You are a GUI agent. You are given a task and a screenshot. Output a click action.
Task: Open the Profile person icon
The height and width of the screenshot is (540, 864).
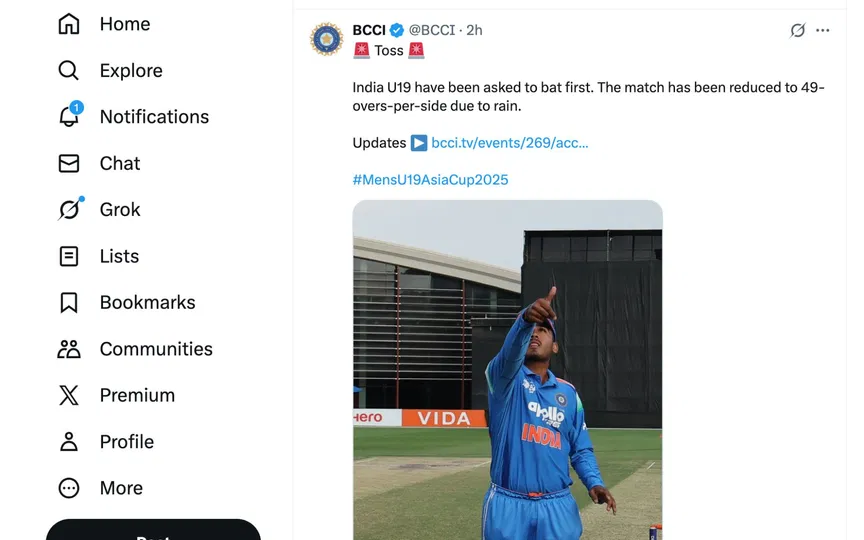[68, 441]
